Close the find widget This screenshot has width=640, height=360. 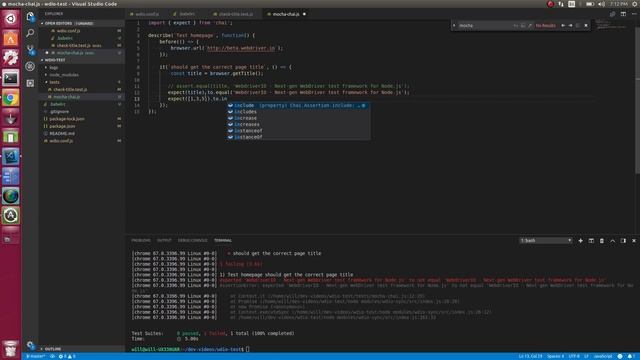click(586, 25)
